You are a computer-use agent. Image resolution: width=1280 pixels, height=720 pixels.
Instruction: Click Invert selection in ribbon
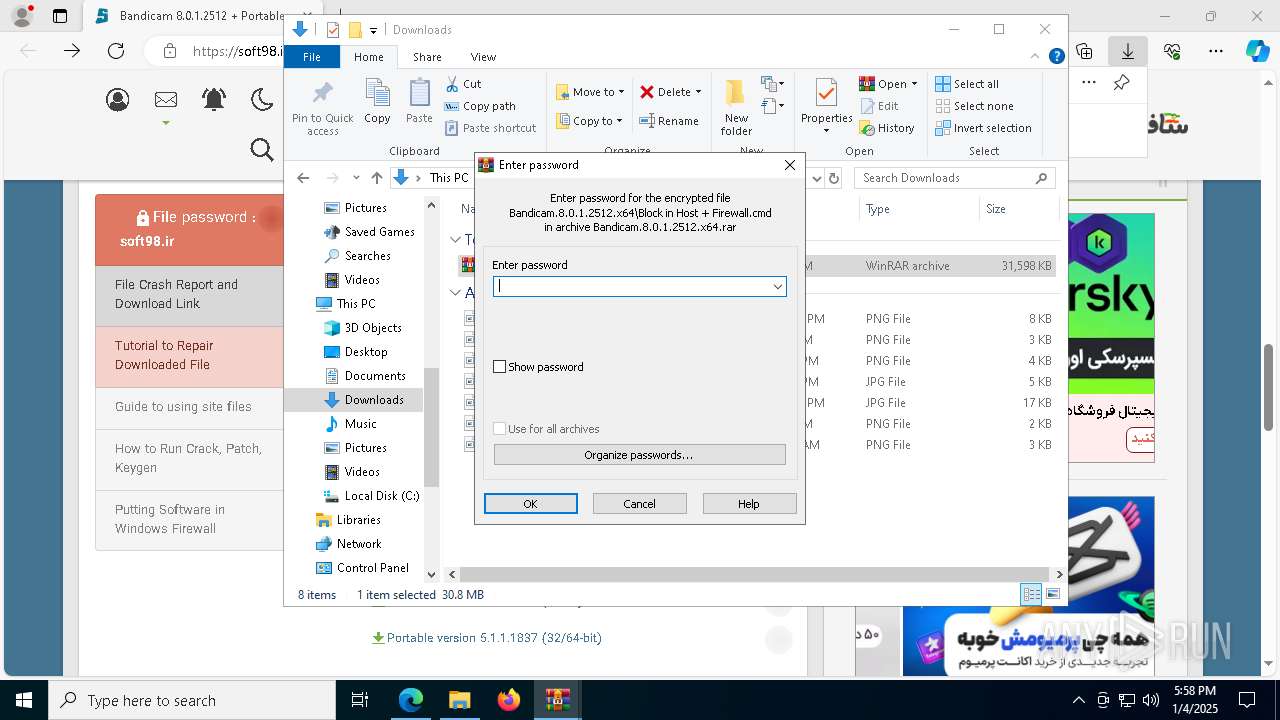coord(983,128)
